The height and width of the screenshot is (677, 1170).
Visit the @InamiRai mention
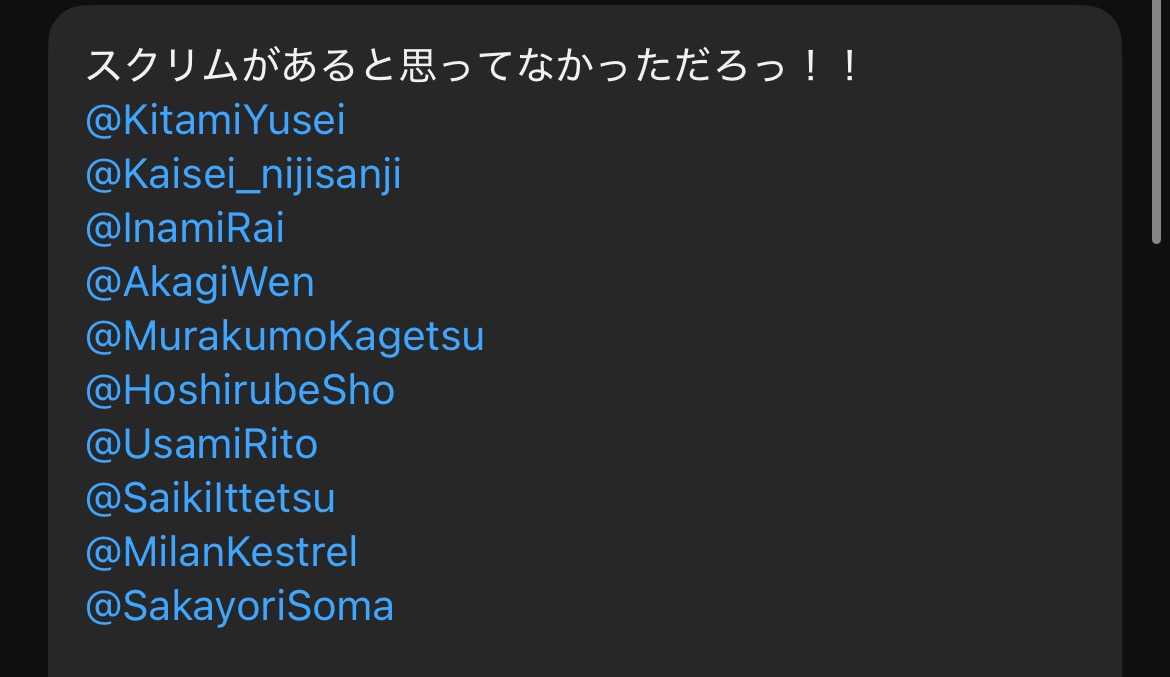185,228
